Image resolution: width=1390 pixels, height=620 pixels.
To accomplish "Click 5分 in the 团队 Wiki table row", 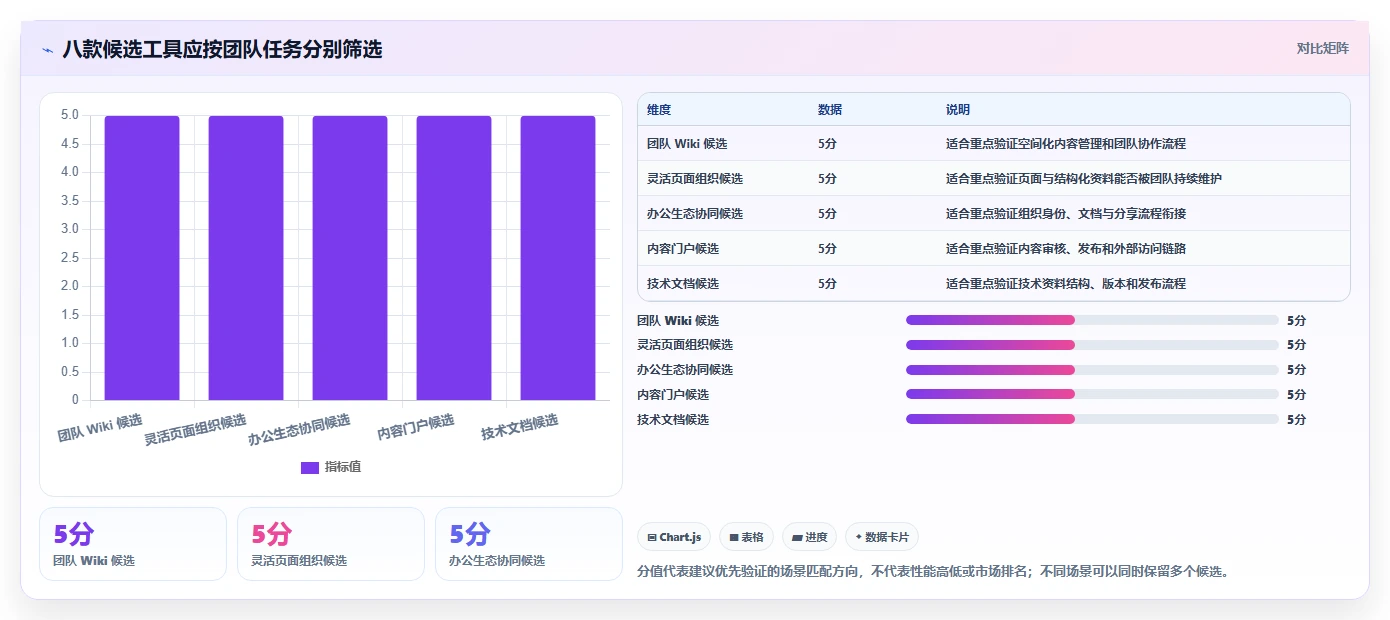I will (827, 144).
